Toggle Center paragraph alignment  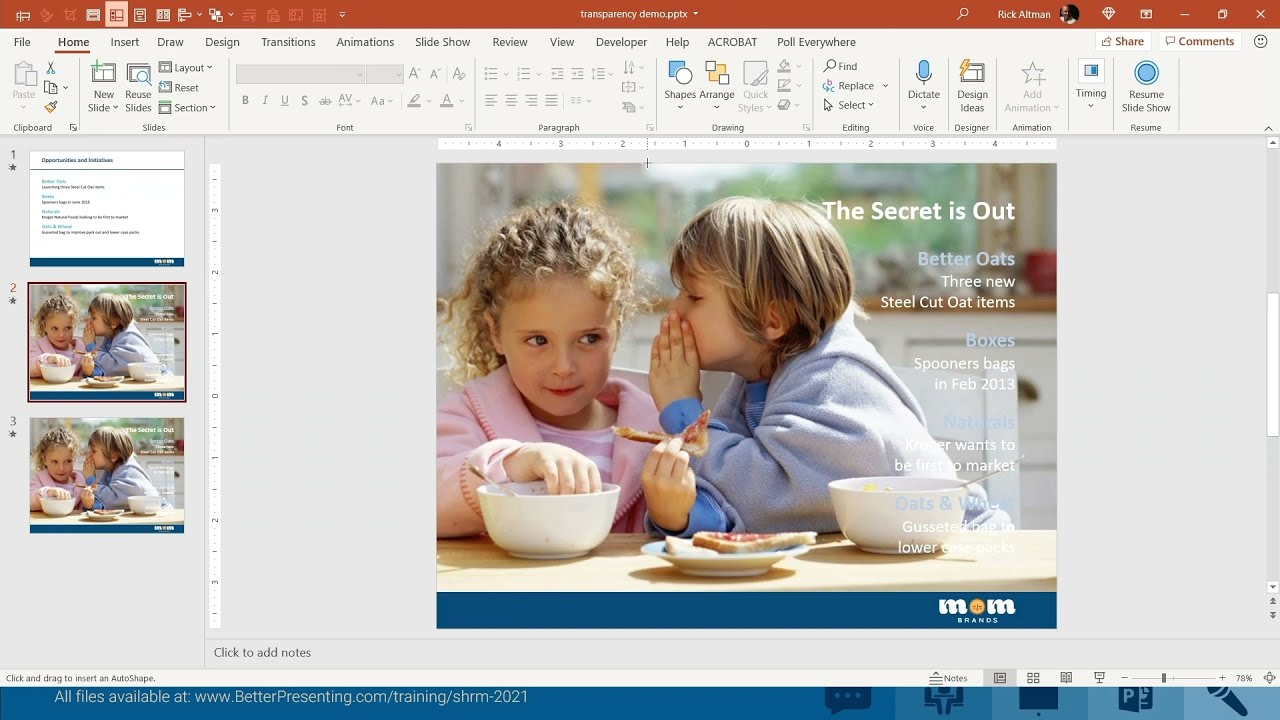pyautogui.click(x=511, y=101)
